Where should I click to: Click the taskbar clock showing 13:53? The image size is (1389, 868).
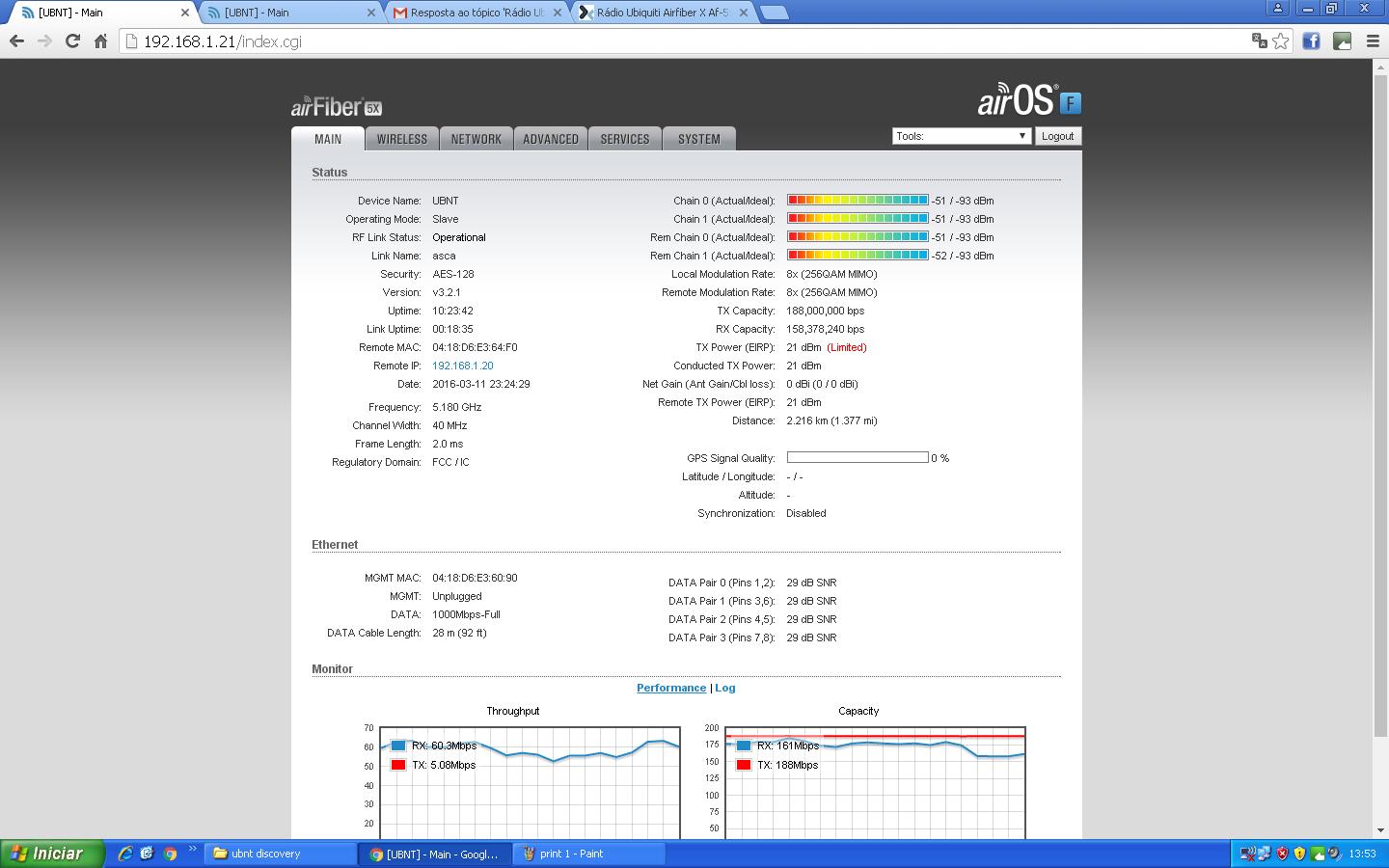click(1363, 854)
